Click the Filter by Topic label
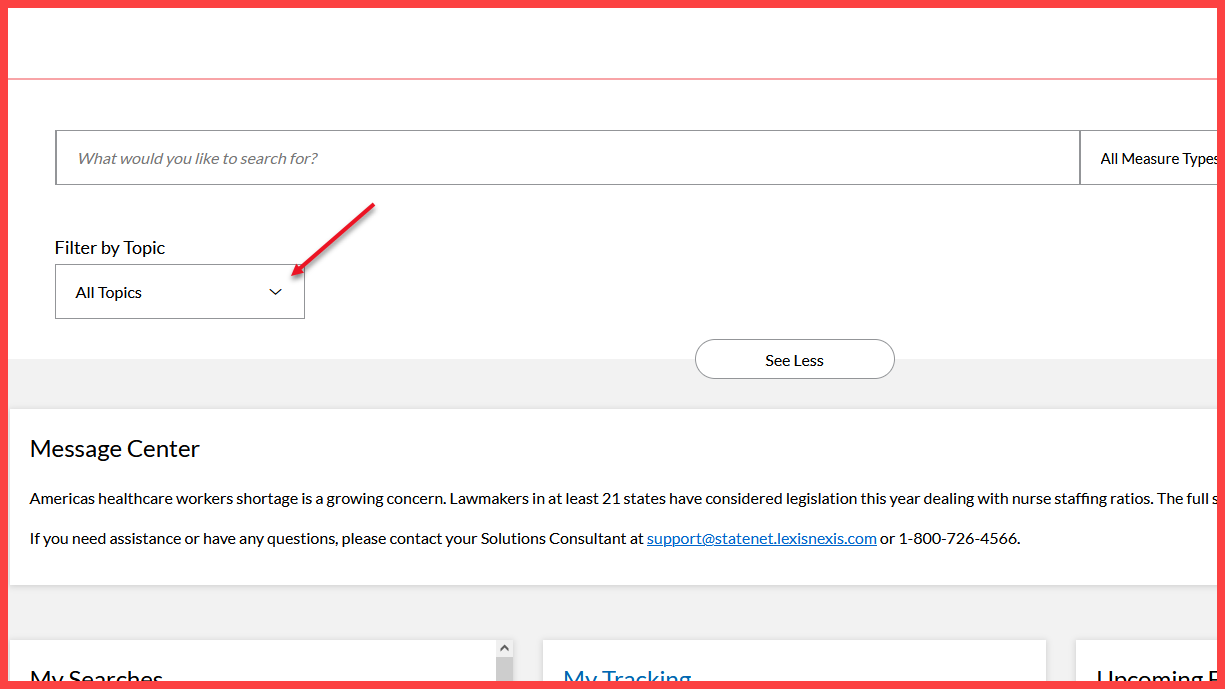This screenshot has height=689, width=1225. tap(110, 247)
